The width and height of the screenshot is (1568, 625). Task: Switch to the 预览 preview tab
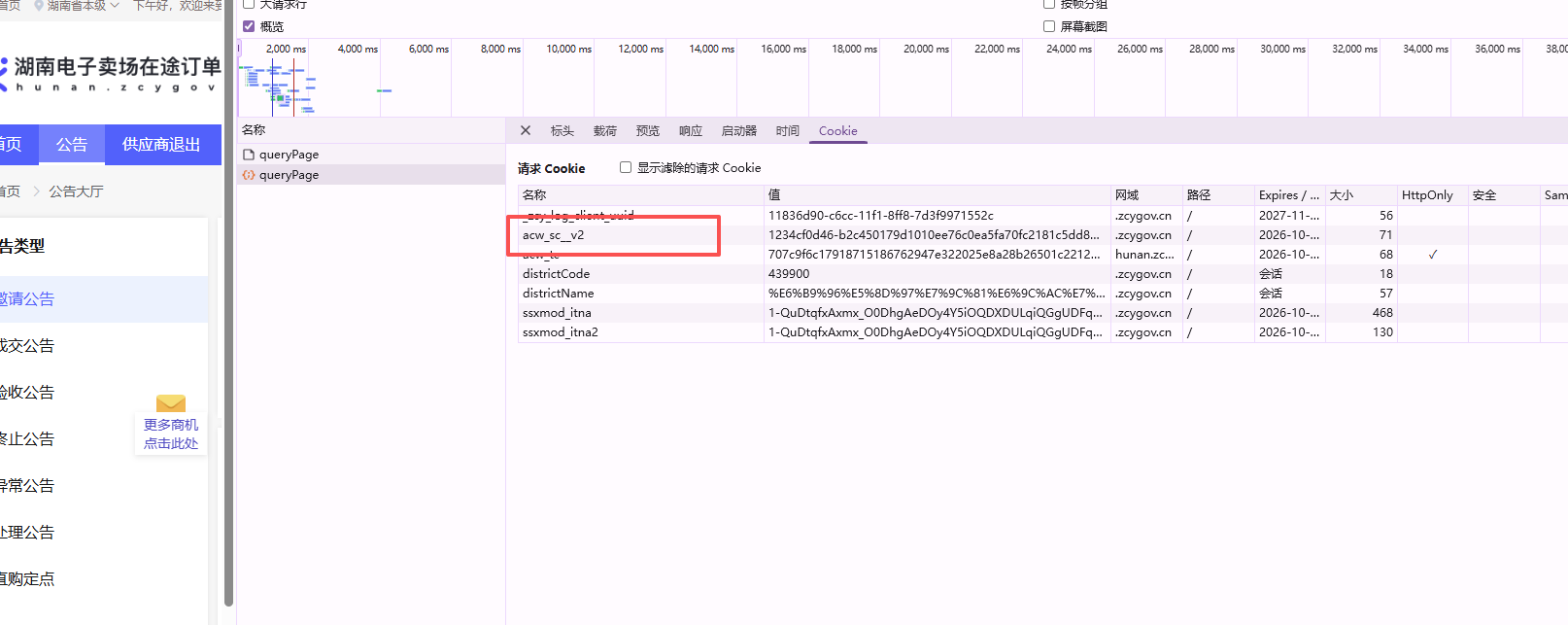pyautogui.click(x=648, y=131)
